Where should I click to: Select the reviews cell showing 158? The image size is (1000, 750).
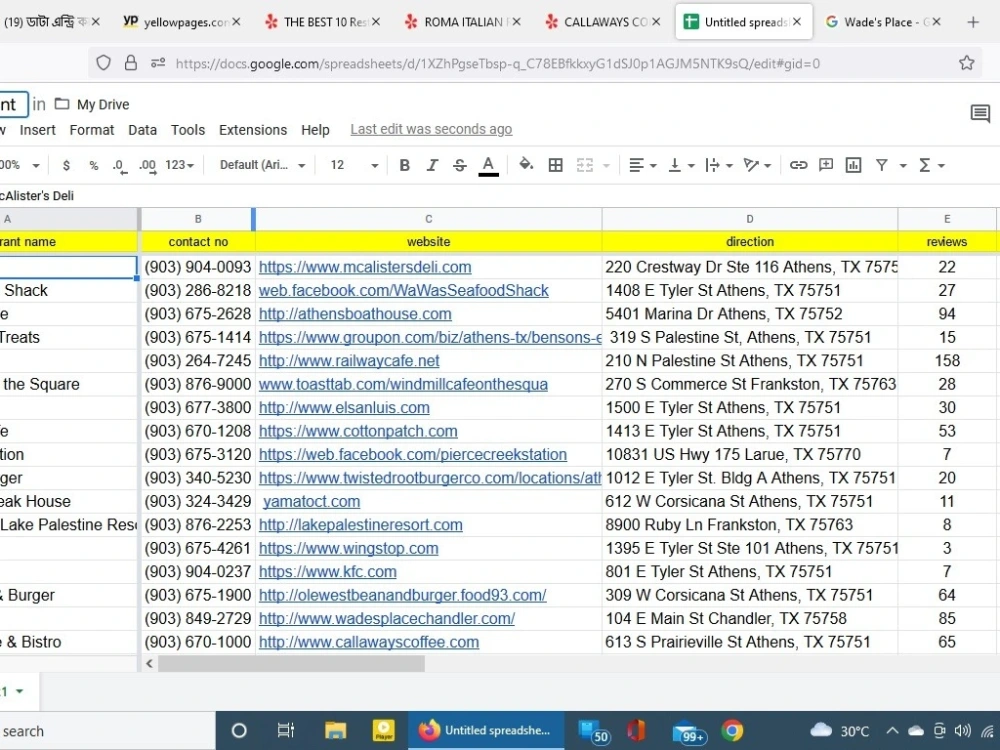point(946,361)
